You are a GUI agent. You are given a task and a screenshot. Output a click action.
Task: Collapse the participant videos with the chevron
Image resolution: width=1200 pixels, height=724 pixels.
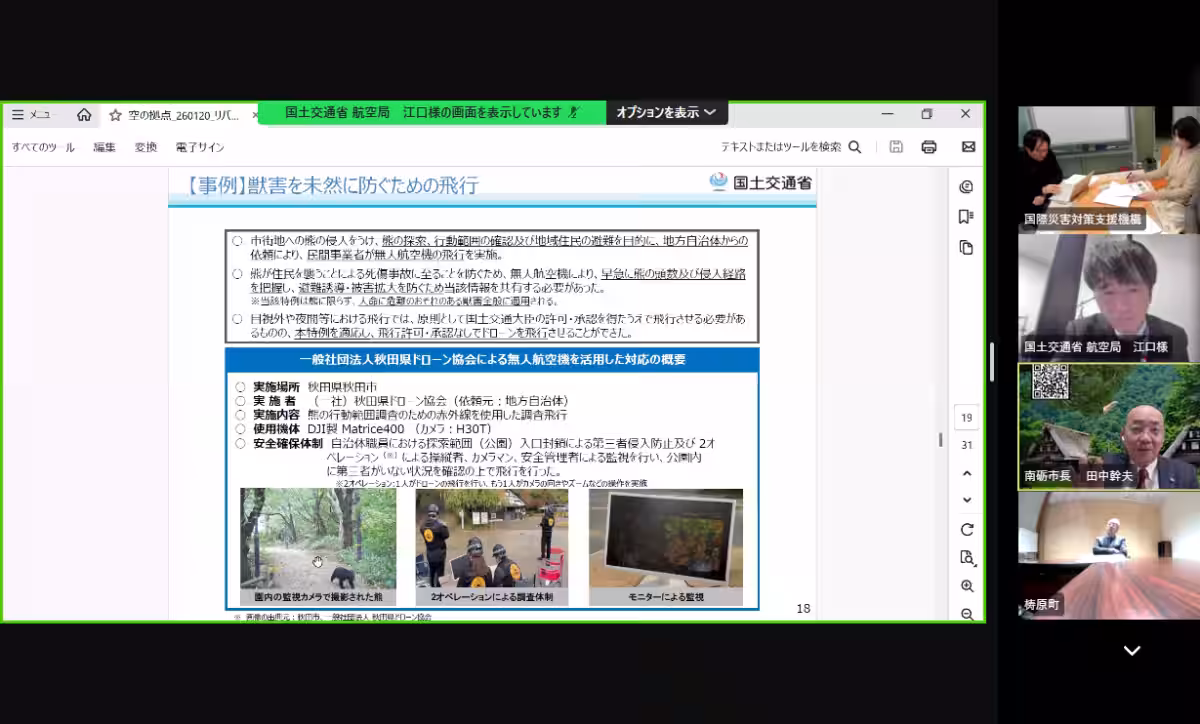tap(1131, 650)
